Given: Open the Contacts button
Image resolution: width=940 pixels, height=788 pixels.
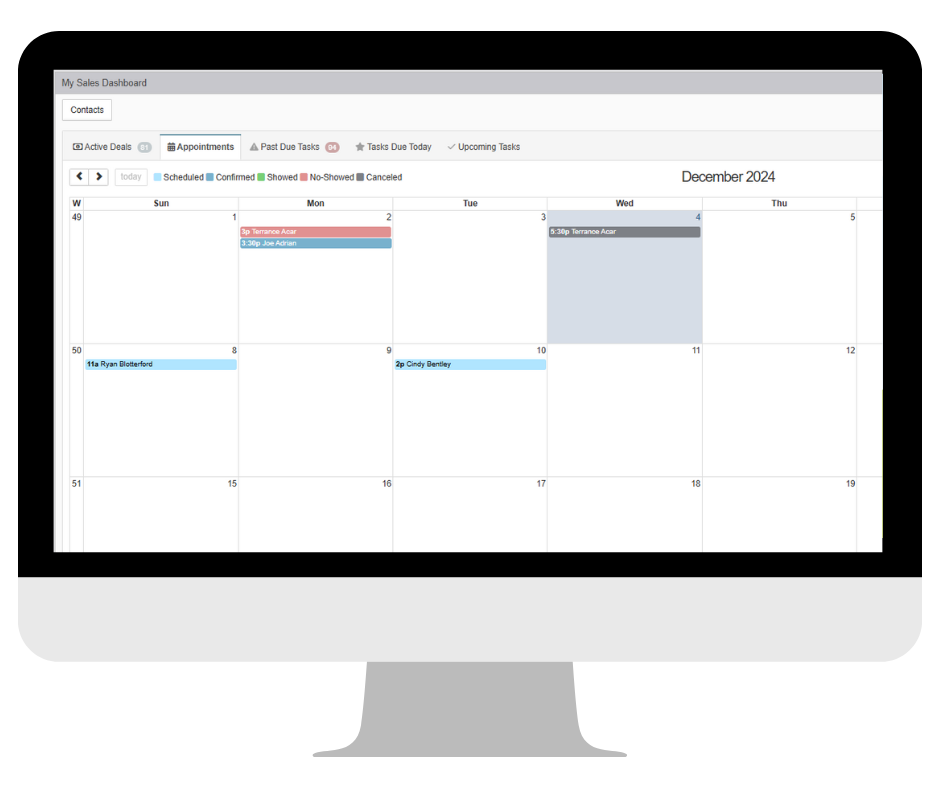Looking at the screenshot, I should click(x=87, y=110).
